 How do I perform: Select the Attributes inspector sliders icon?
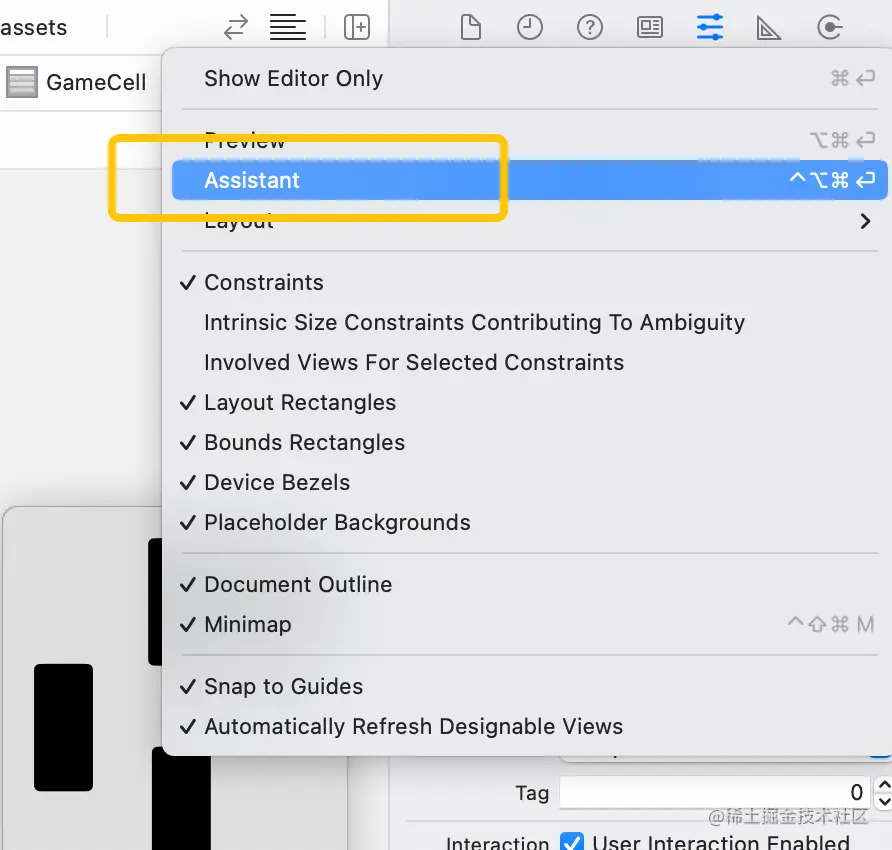(x=710, y=27)
